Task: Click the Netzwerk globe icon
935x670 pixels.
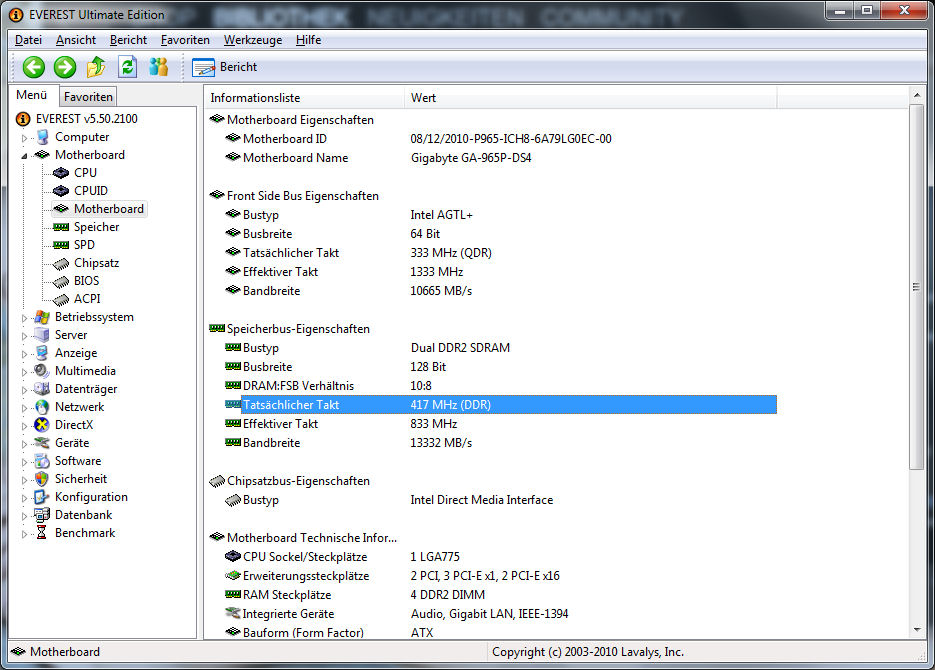Action: [x=42, y=407]
